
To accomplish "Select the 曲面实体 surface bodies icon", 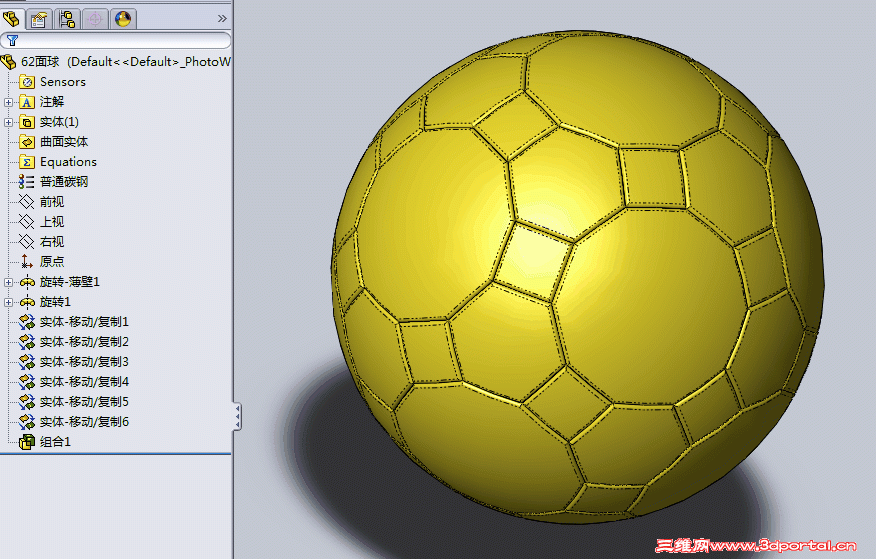I will click(27, 142).
